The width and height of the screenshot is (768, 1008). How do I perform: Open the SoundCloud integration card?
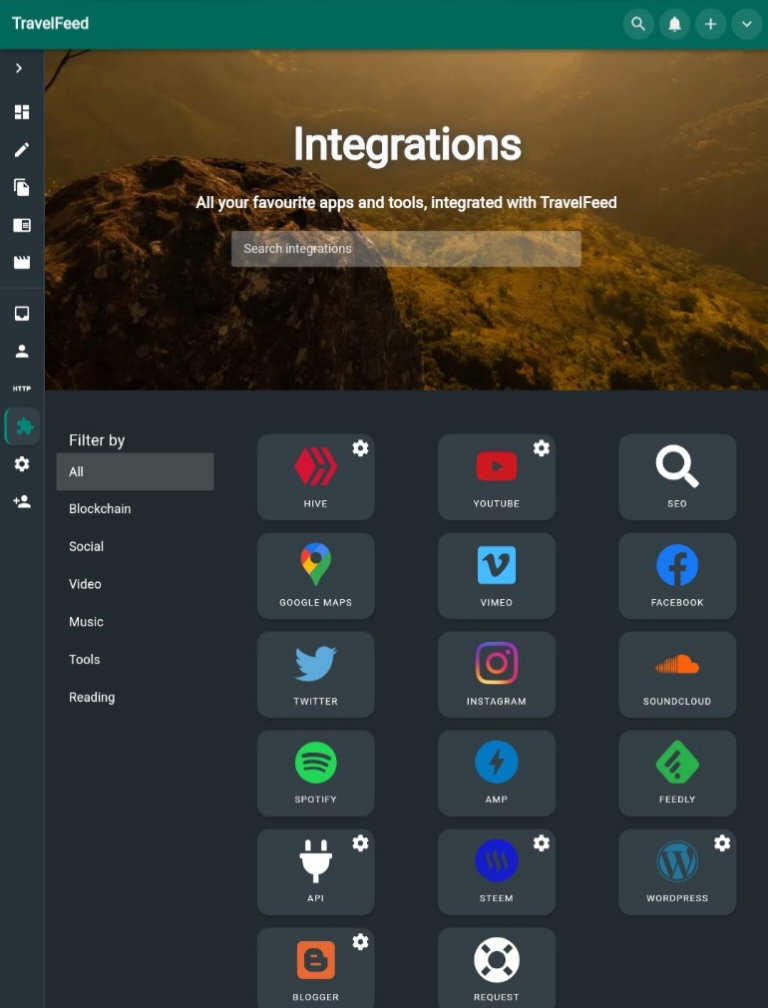(677, 674)
